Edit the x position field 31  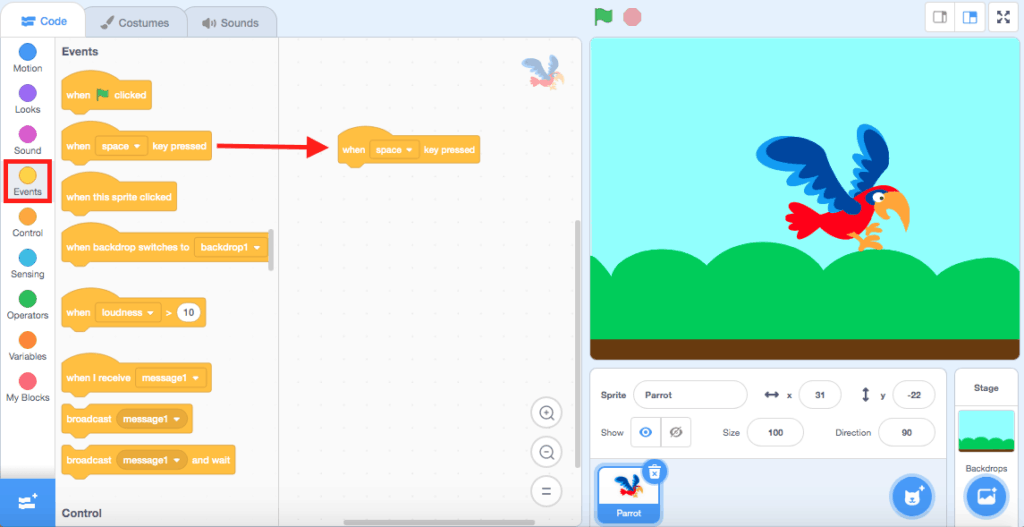click(820, 395)
